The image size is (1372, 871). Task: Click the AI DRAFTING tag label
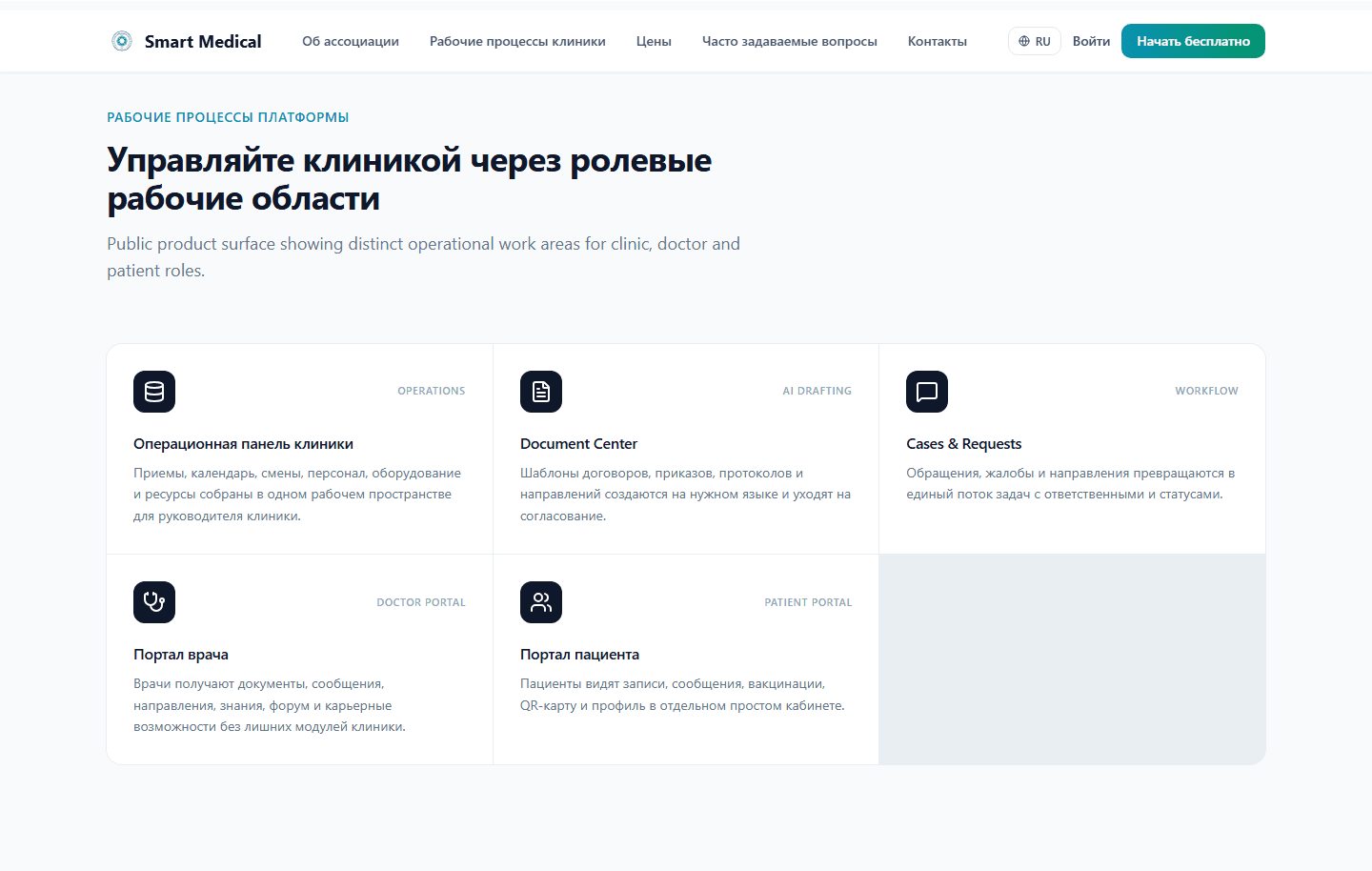(x=817, y=391)
